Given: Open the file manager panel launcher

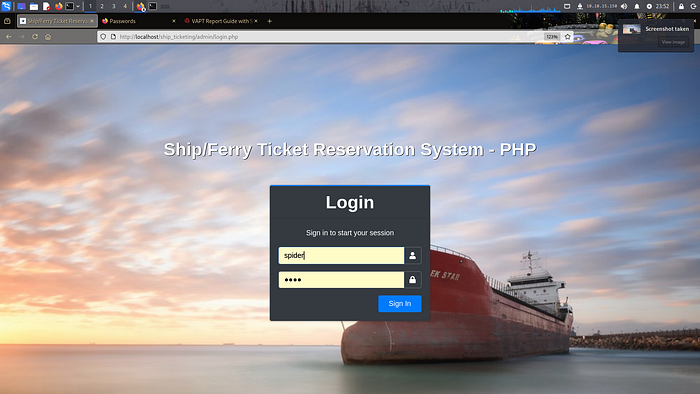Looking at the screenshot, I should coord(34,6).
